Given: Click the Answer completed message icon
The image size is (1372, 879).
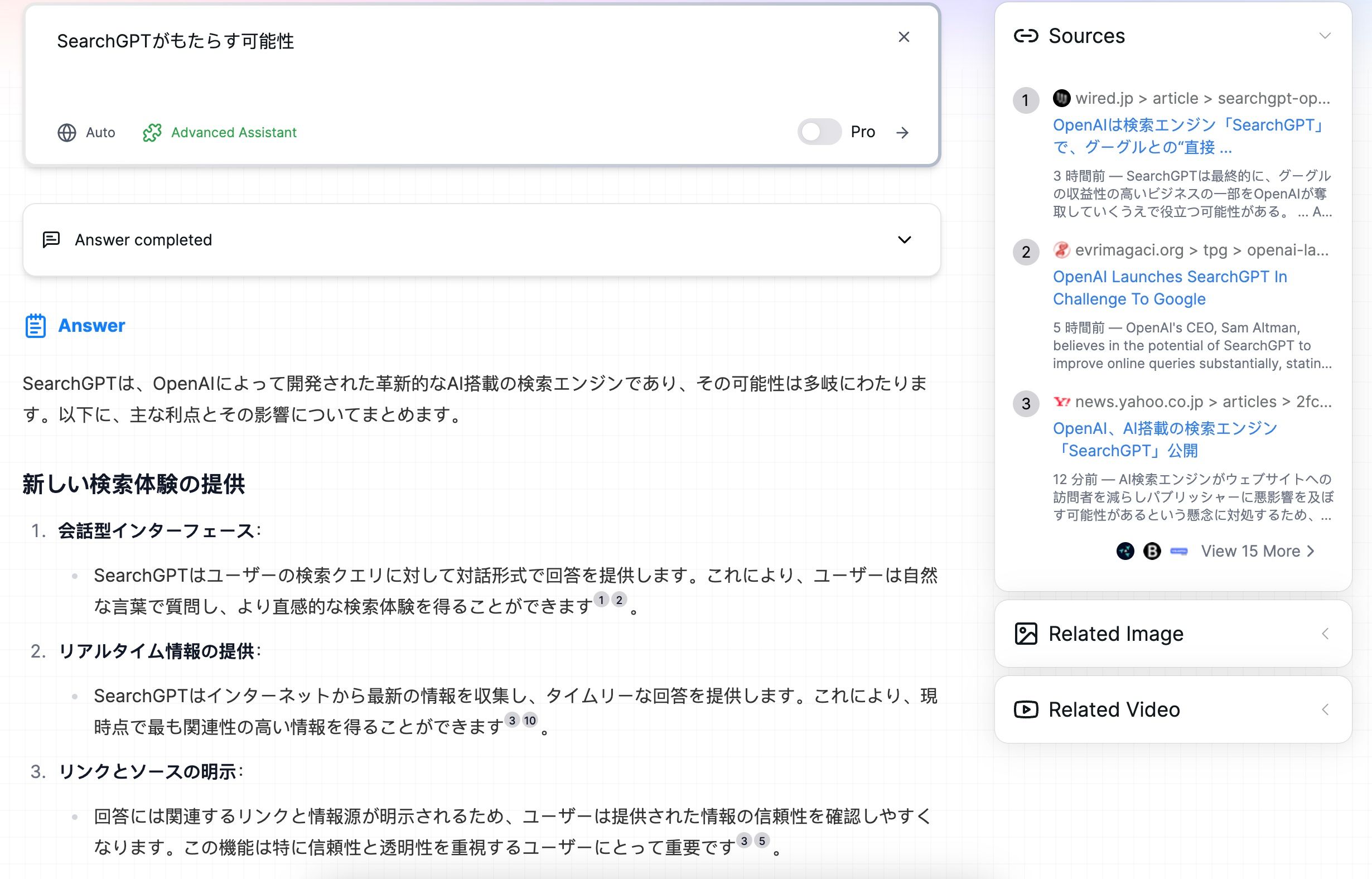Looking at the screenshot, I should (51, 240).
